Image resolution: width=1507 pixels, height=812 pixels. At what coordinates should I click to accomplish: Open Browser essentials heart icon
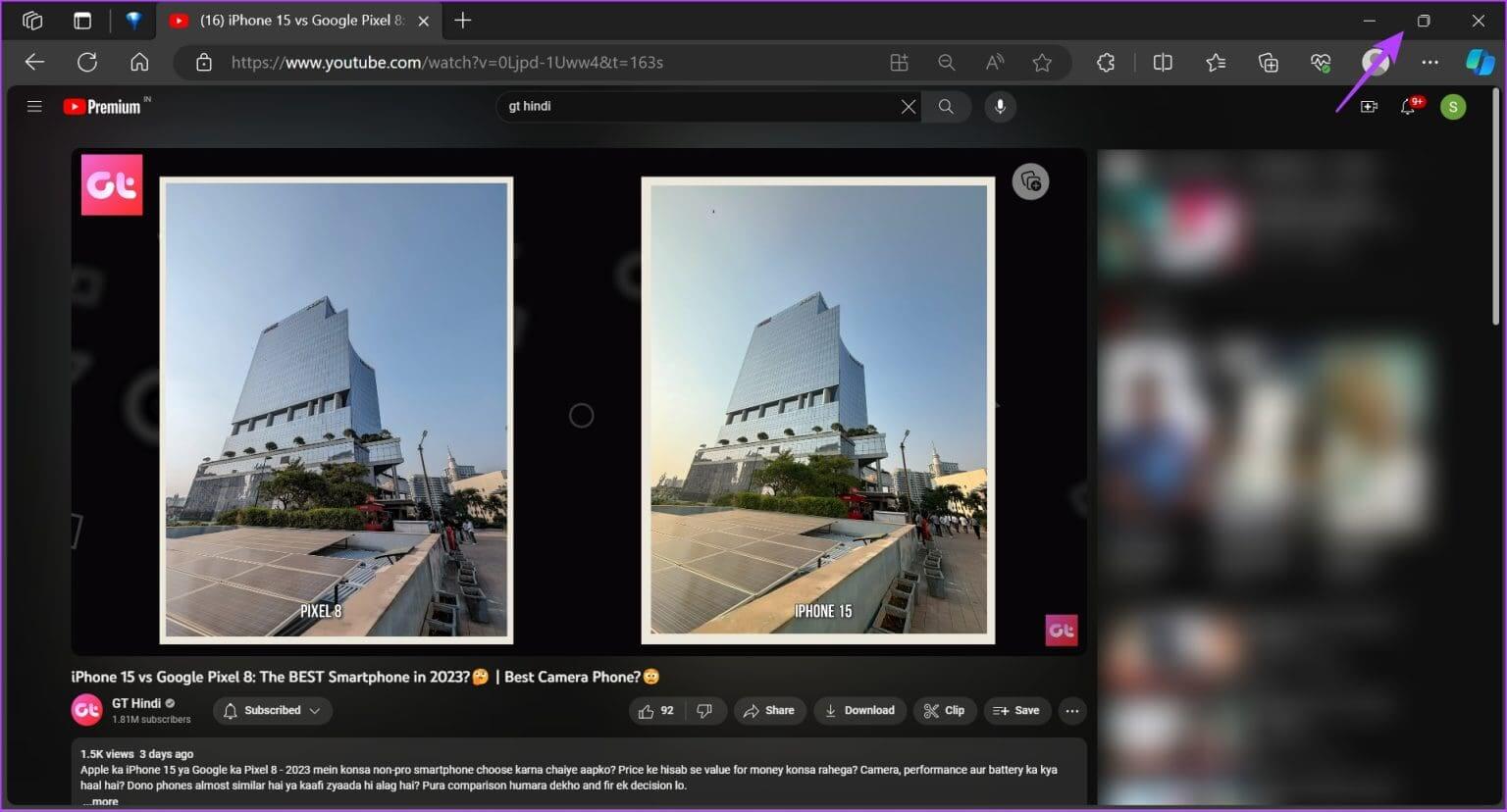pos(1321,63)
